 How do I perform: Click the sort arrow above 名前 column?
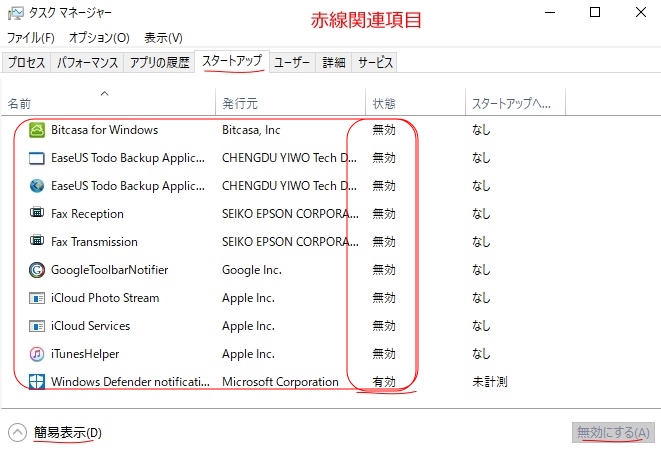105,93
